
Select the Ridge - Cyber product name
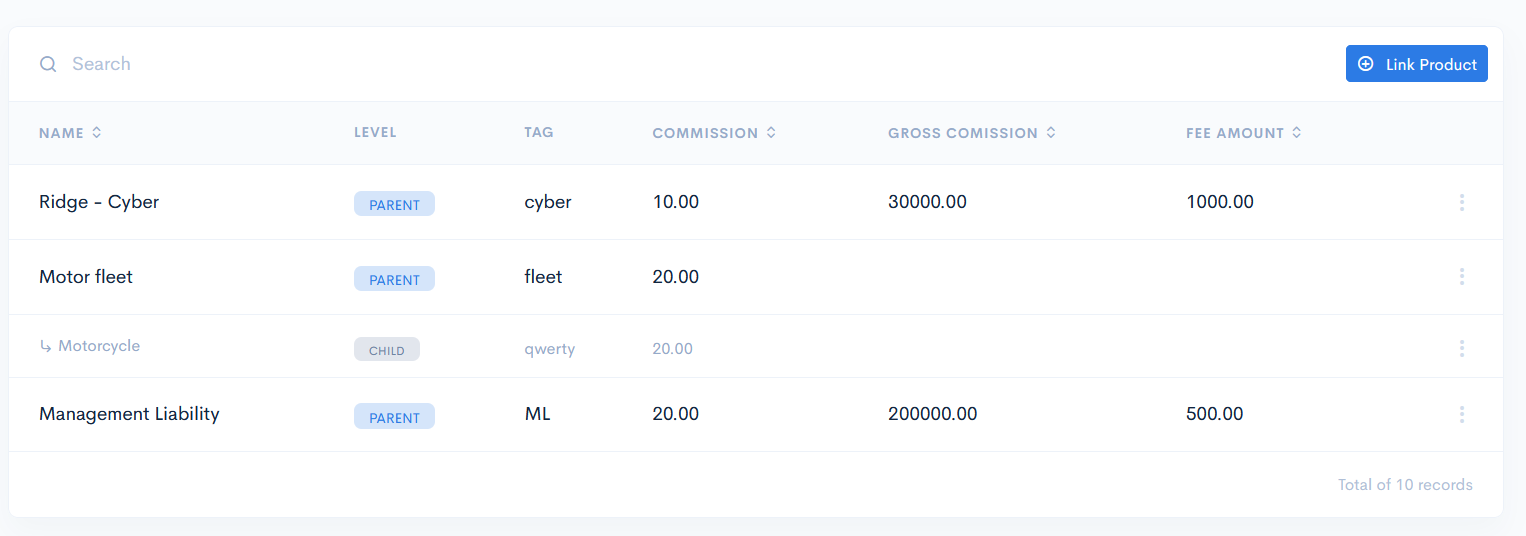pos(99,202)
